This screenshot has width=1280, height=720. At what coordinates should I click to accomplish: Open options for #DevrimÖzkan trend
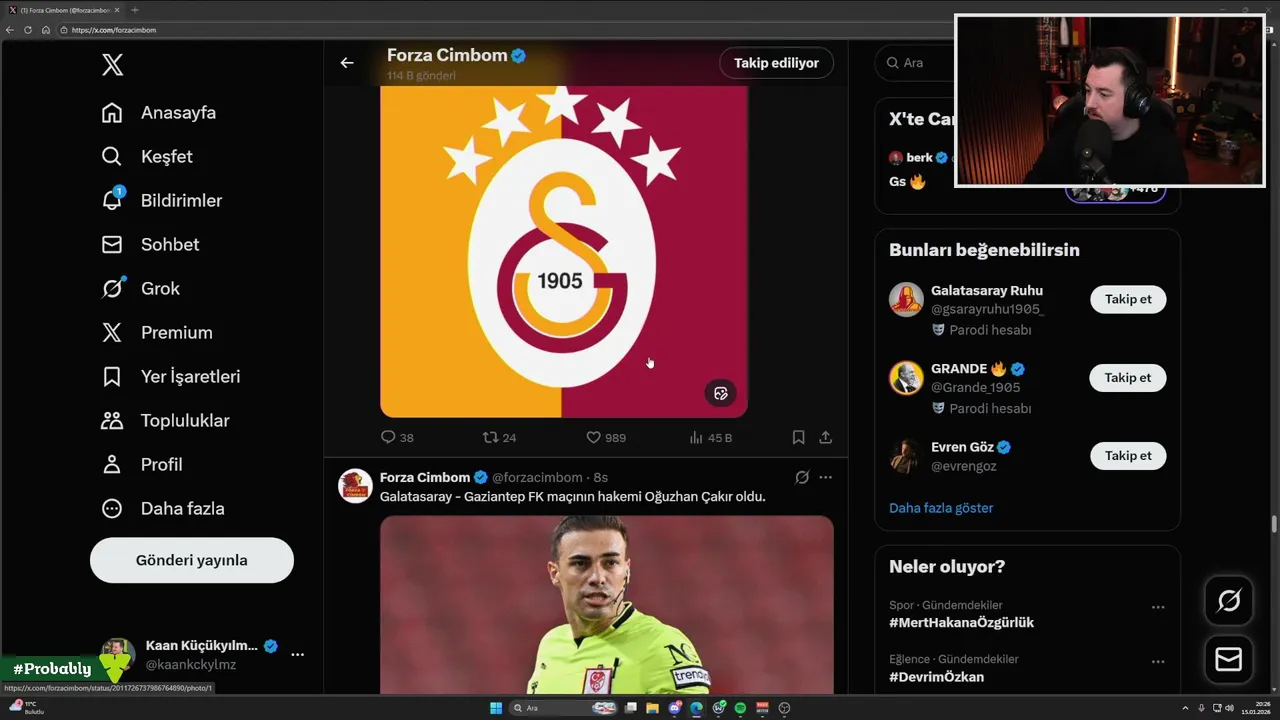click(x=1158, y=661)
